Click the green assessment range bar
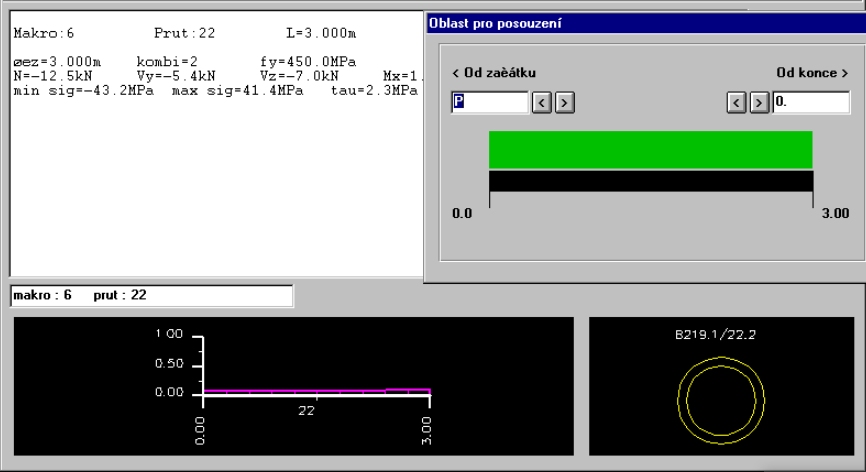866x472 pixels. pos(650,149)
